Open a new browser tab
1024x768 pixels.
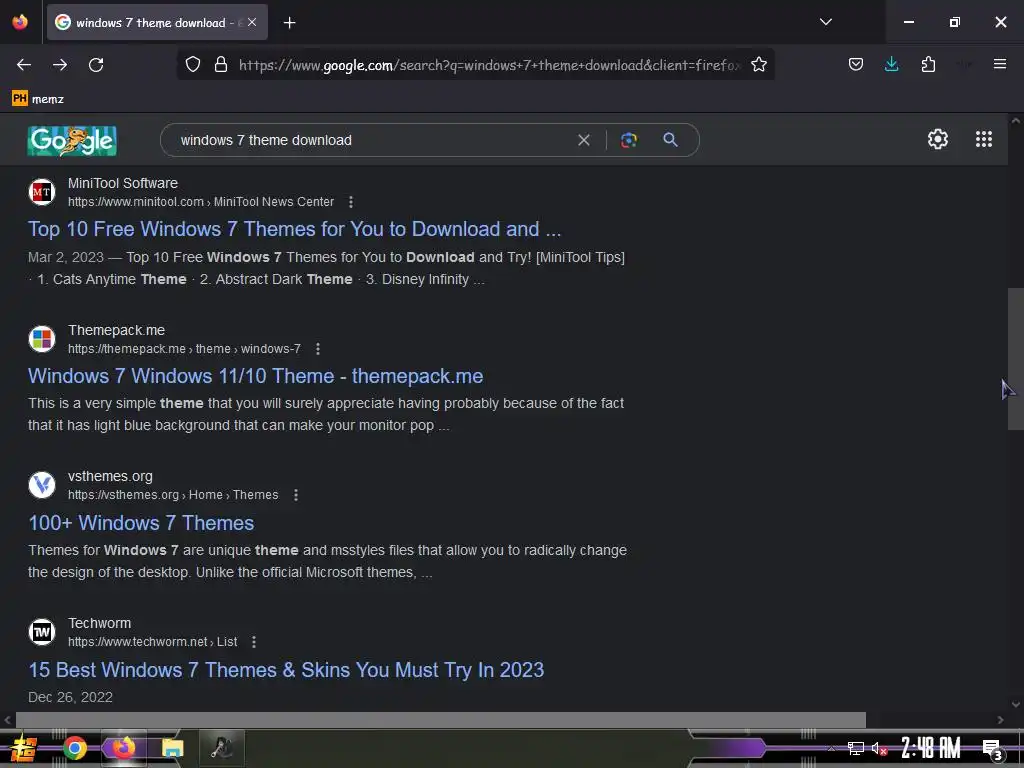tap(290, 23)
